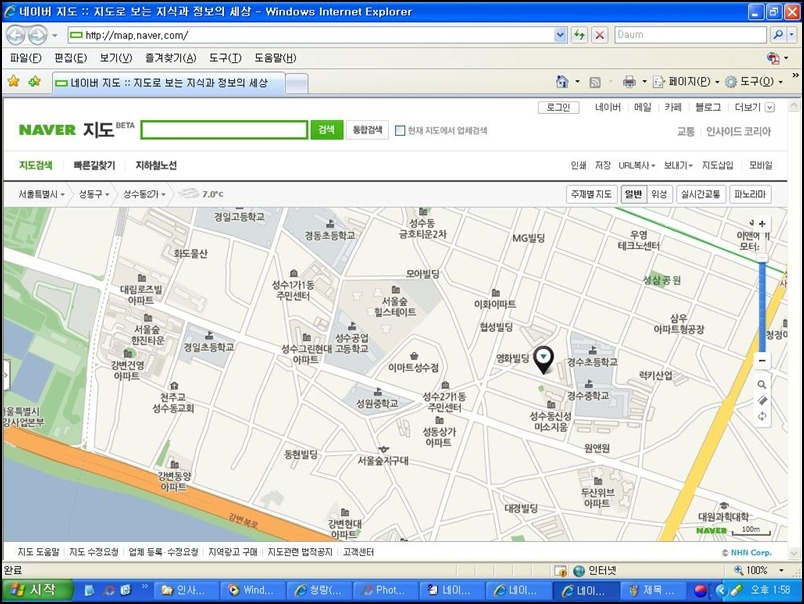Click the 로그인 button
804x604 pixels.
click(560, 108)
